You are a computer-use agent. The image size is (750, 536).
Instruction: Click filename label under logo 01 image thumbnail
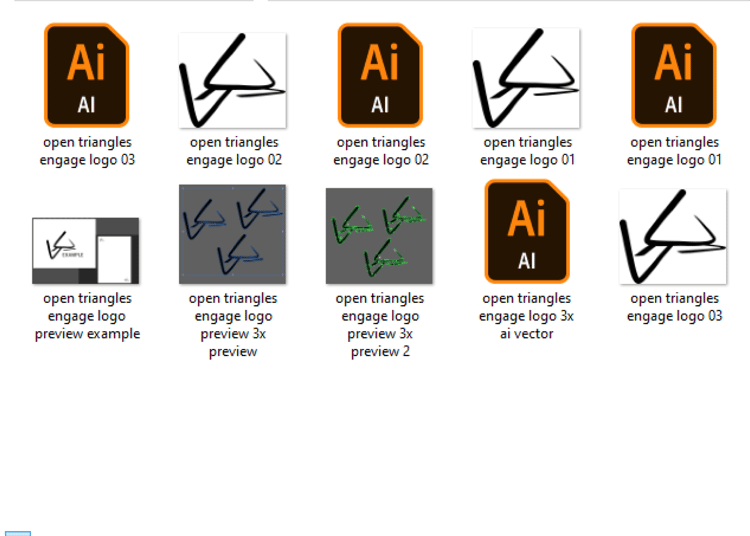tap(528, 151)
